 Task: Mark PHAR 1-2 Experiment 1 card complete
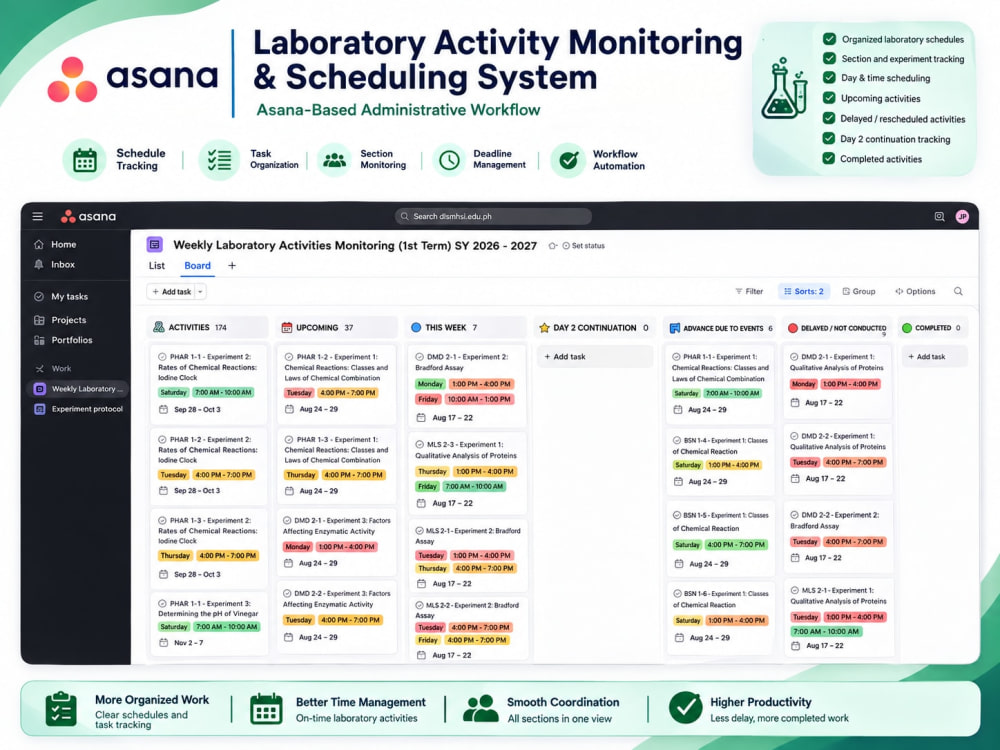pos(289,357)
